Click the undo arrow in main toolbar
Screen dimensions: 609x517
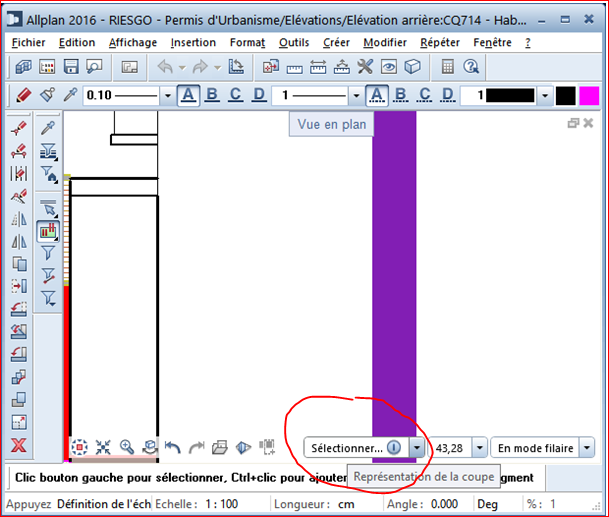coord(165,67)
